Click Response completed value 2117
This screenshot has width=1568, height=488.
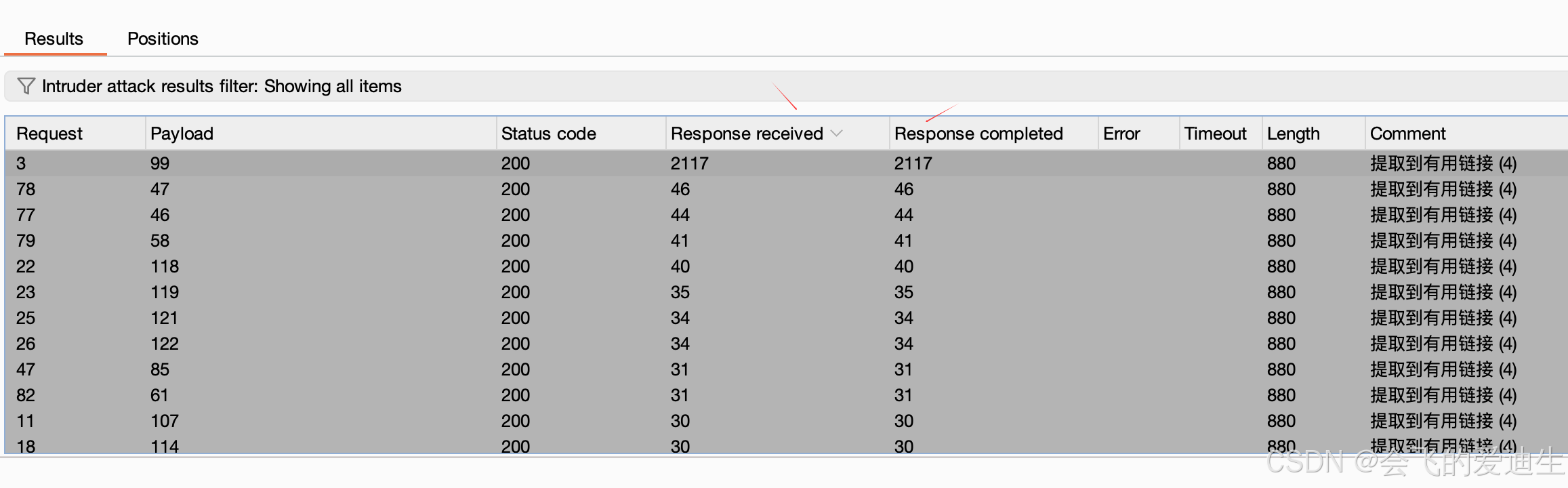coord(913,163)
